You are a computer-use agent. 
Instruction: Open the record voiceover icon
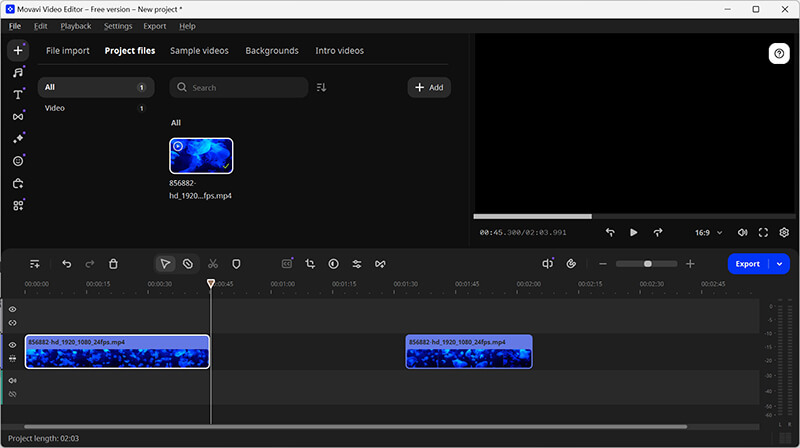(571, 264)
